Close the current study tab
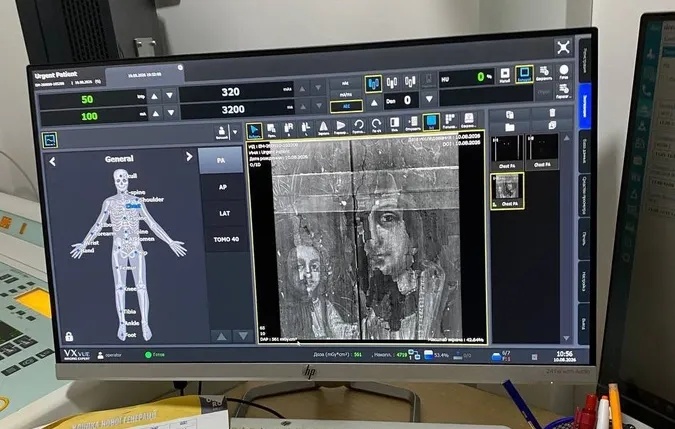Image resolution: width=675 pixels, height=429 pixels. point(180,68)
